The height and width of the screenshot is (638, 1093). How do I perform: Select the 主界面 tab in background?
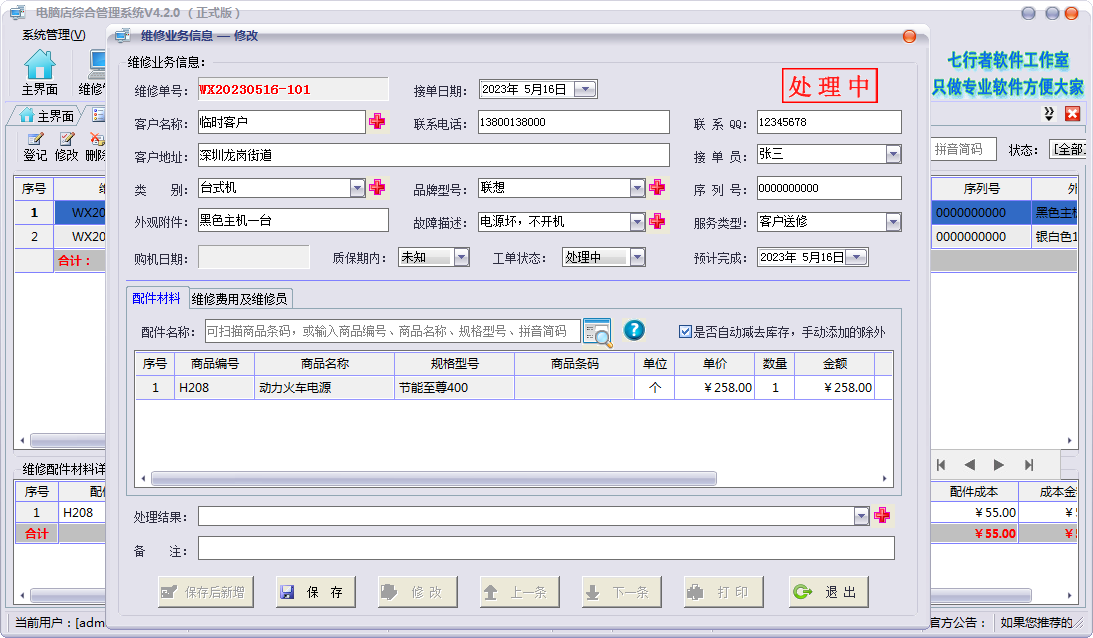[47, 116]
